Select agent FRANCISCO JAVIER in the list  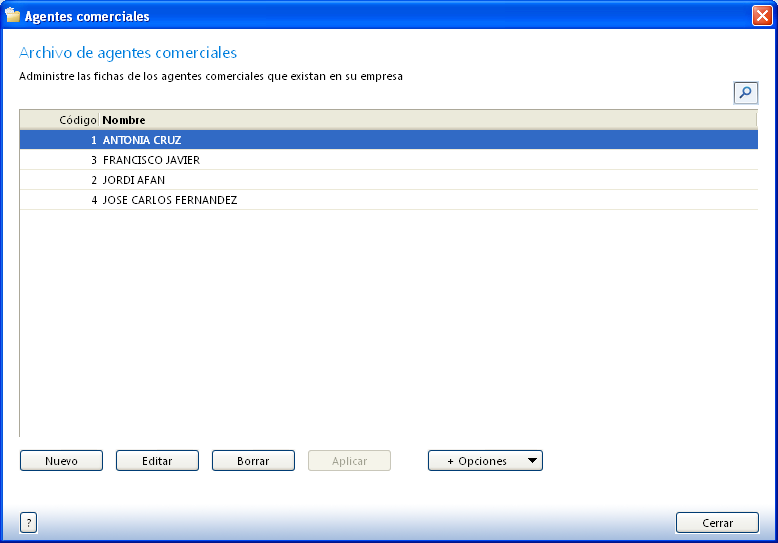[x=151, y=160]
